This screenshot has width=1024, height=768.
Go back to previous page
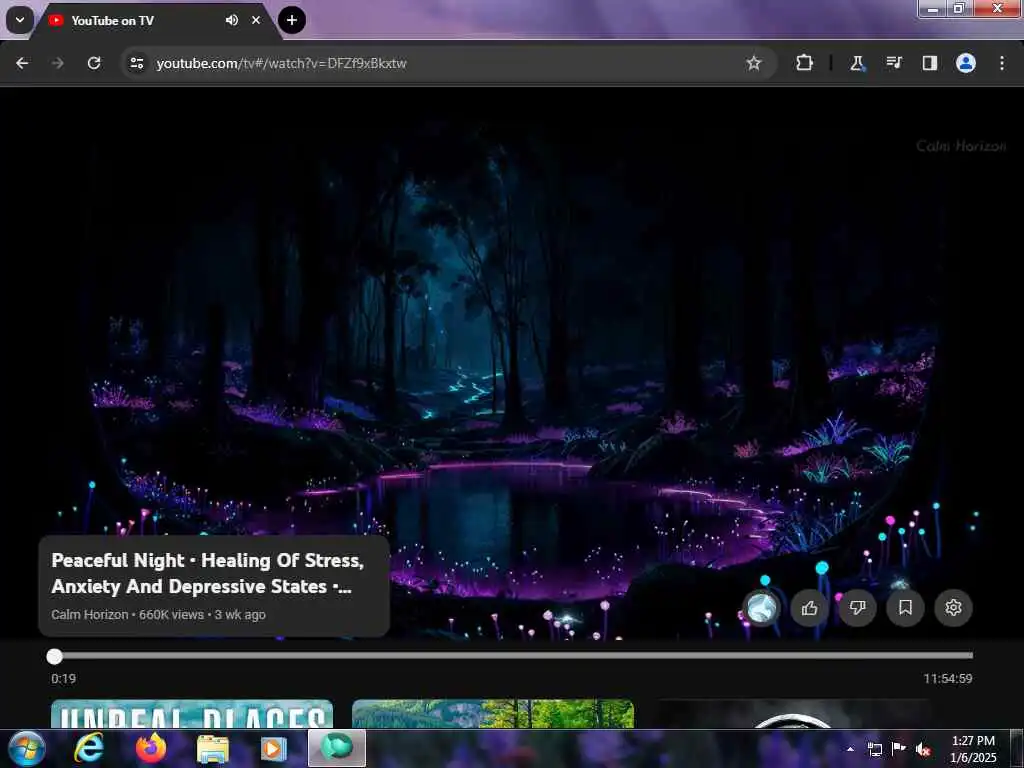pyautogui.click(x=22, y=63)
